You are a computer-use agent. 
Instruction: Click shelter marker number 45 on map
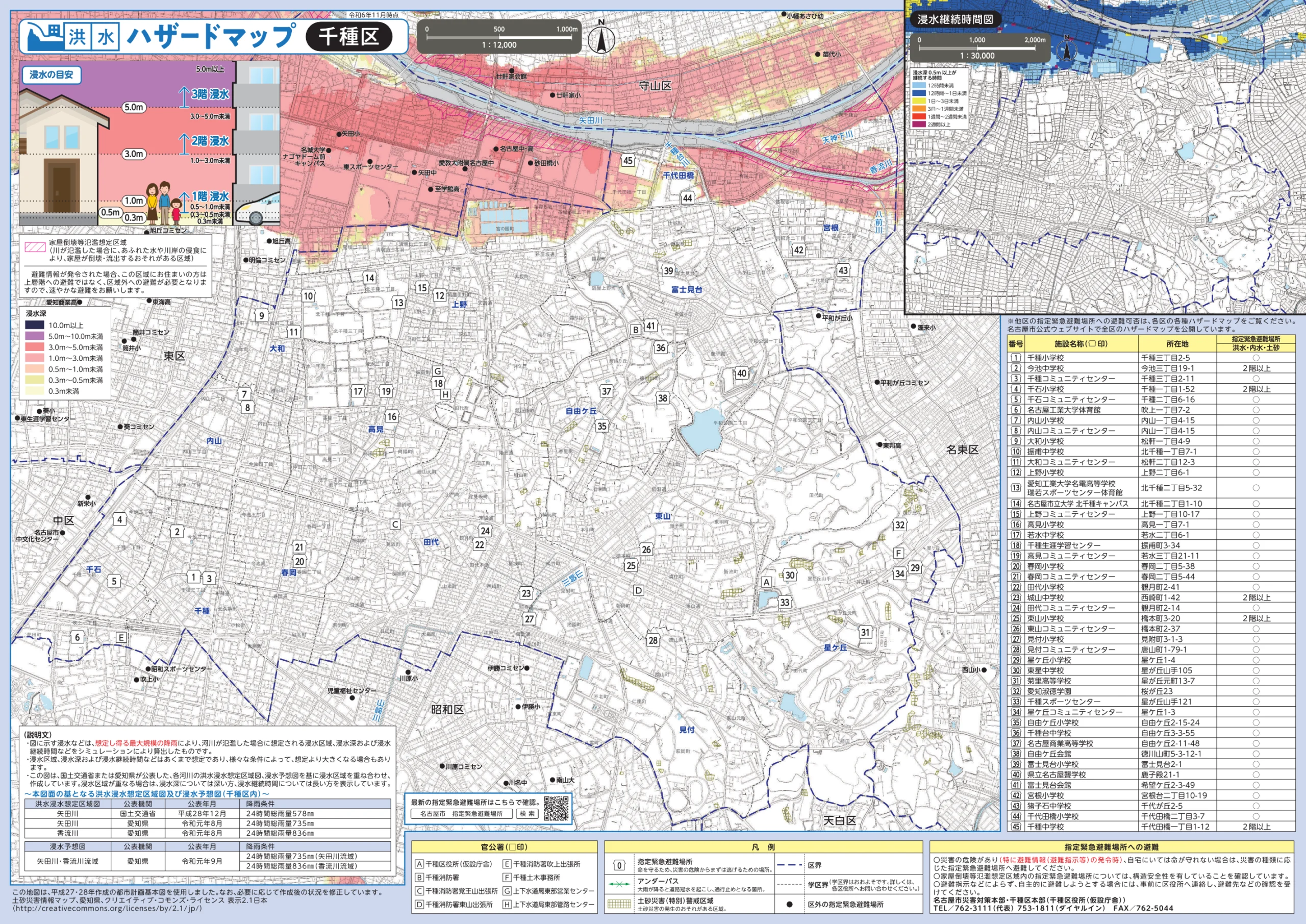(628, 160)
